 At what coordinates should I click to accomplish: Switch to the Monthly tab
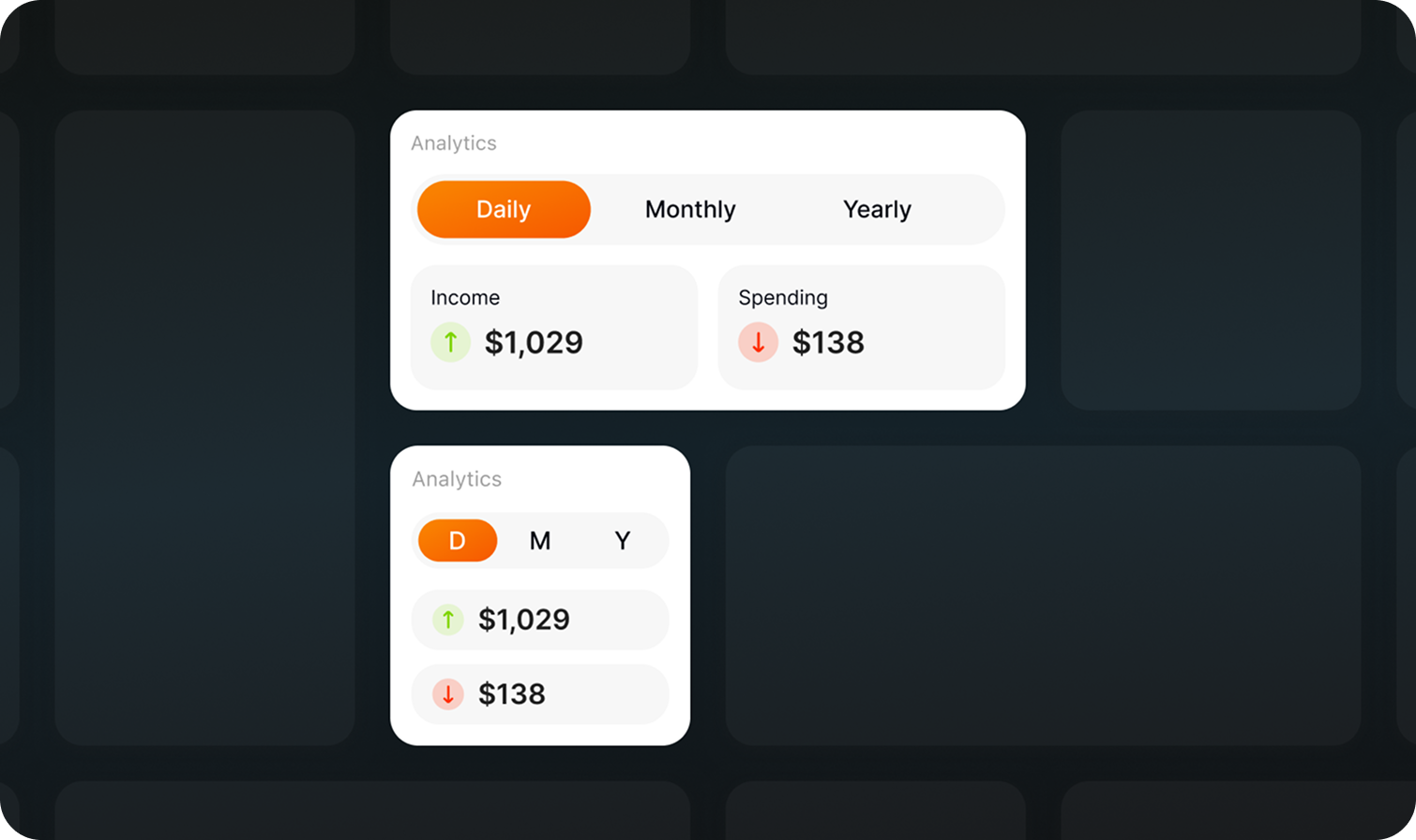[x=690, y=209]
